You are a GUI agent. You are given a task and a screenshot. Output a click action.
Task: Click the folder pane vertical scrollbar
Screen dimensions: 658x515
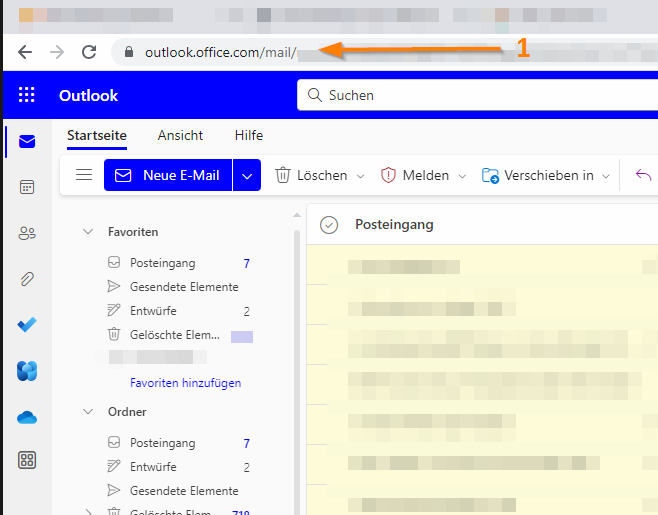(297, 371)
